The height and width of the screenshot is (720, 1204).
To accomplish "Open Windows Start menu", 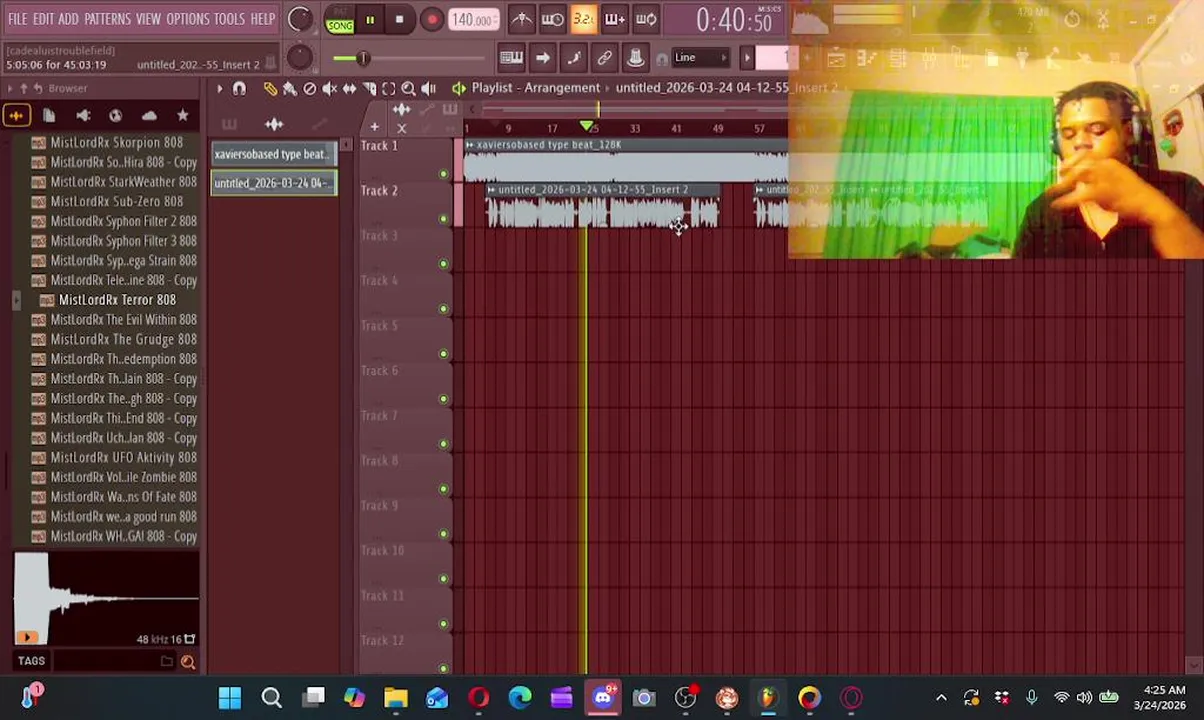I will pyautogui.click(x=230, y=698).
